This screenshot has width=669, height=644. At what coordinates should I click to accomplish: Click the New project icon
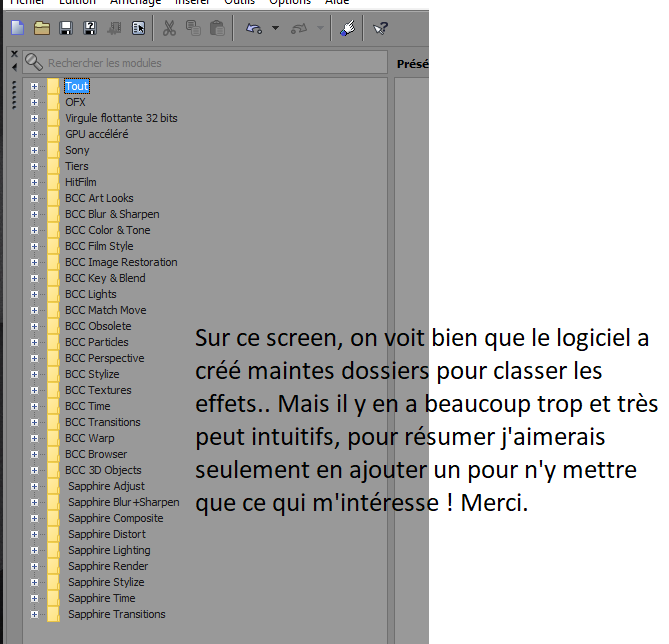click(17, 29)
